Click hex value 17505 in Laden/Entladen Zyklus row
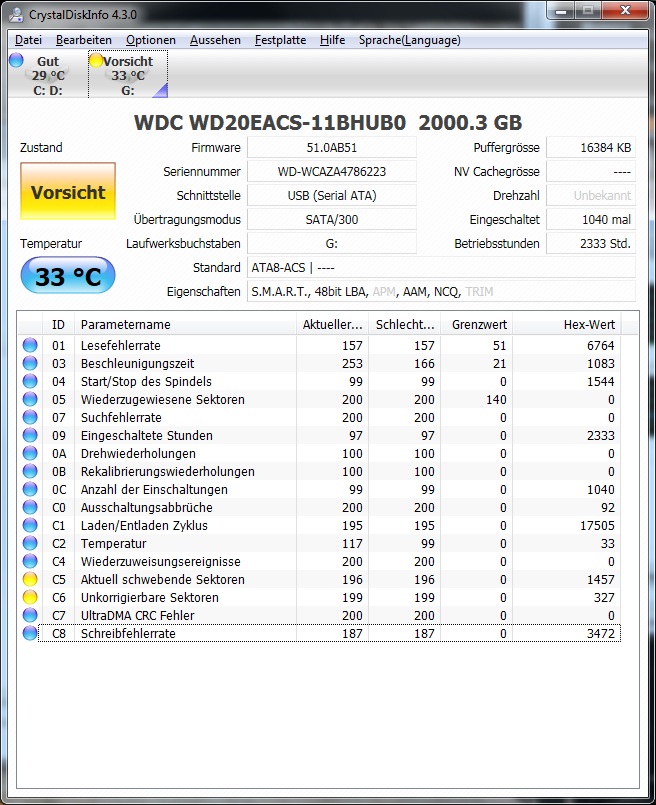The width and height of the screenshot is (656, 805). 597,526
